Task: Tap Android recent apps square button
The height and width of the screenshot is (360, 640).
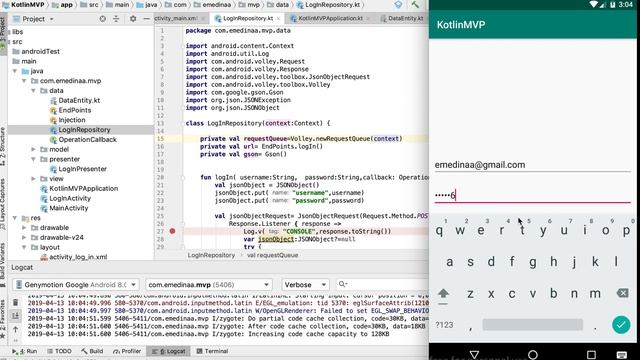Action: pos(591,354)
